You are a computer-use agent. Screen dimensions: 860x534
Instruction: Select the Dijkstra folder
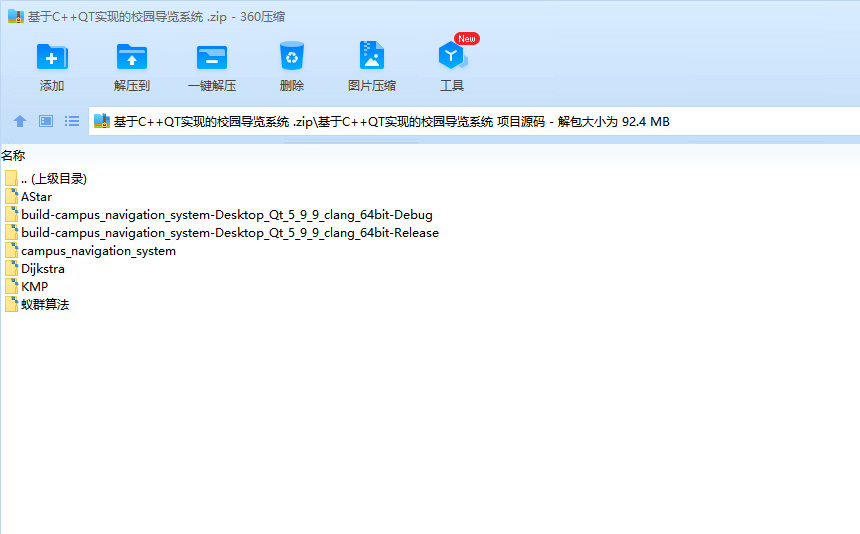point(43,269)
